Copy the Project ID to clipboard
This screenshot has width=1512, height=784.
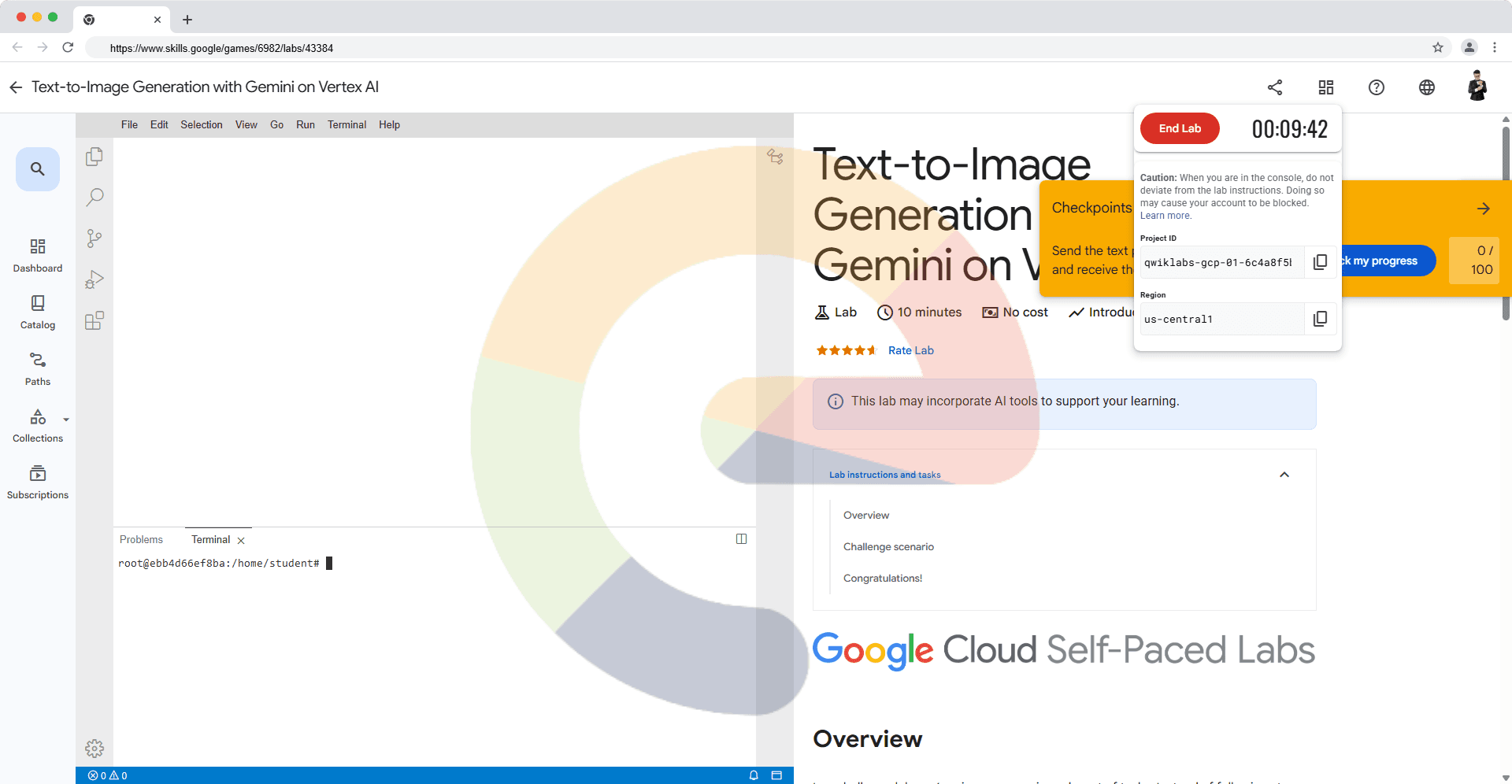point(1320,262)
